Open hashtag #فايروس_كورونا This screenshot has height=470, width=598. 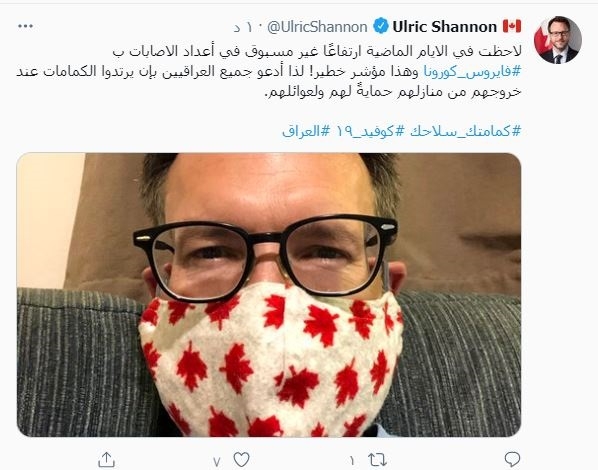(x=472, y=71)
